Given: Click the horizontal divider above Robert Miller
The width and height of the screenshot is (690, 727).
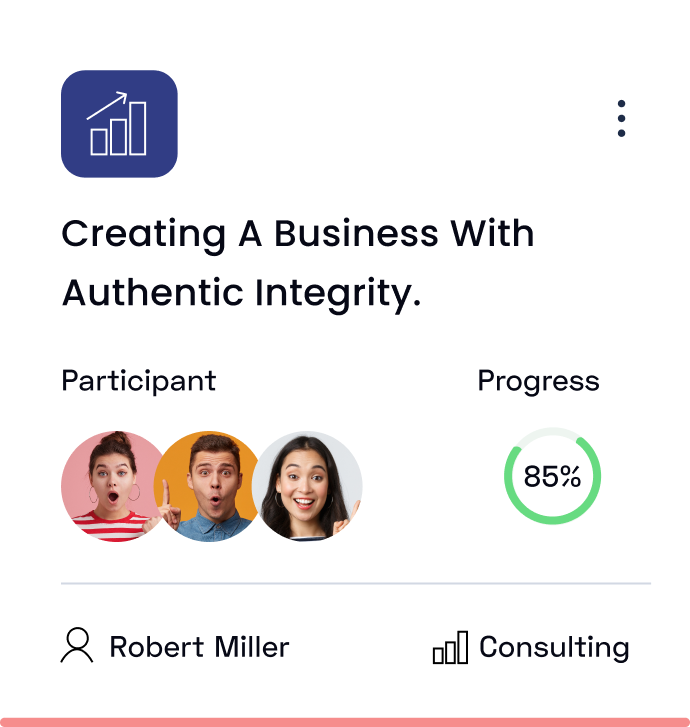Looking at the screenshot, I should click(355, 582).
